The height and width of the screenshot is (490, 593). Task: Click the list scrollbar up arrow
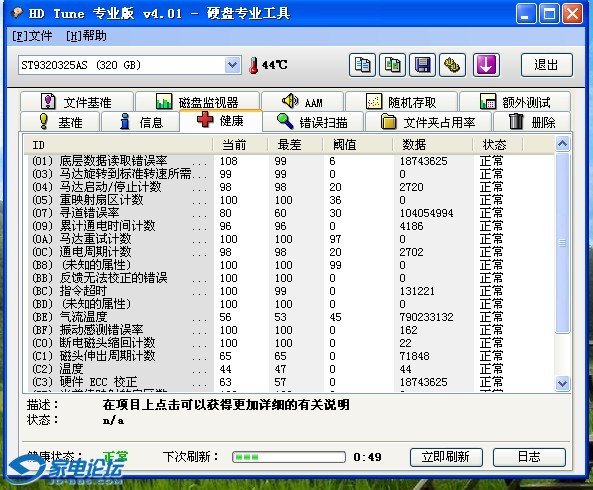click(562, 143)
